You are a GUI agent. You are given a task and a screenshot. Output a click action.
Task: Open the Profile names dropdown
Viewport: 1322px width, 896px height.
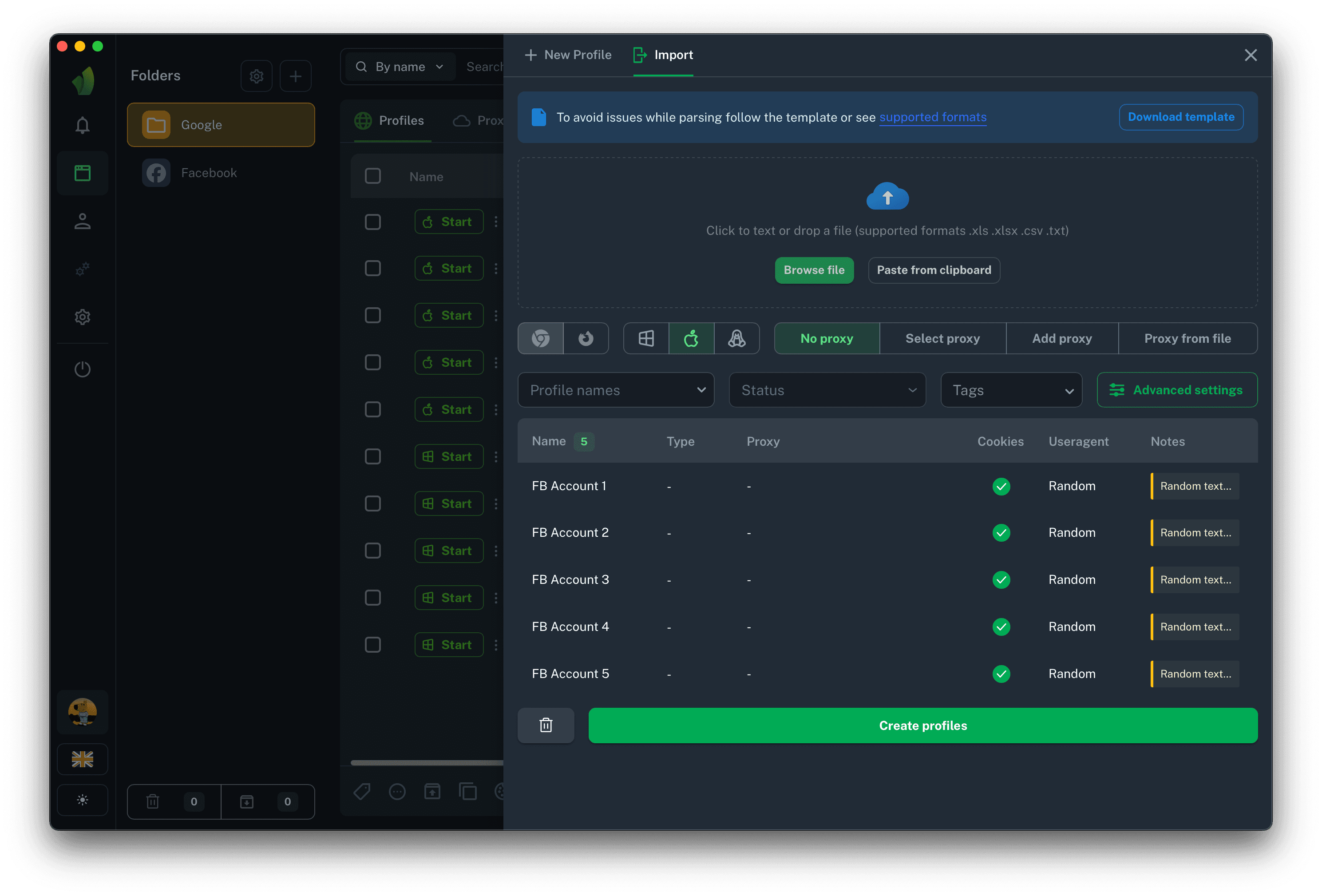(615, 390)
